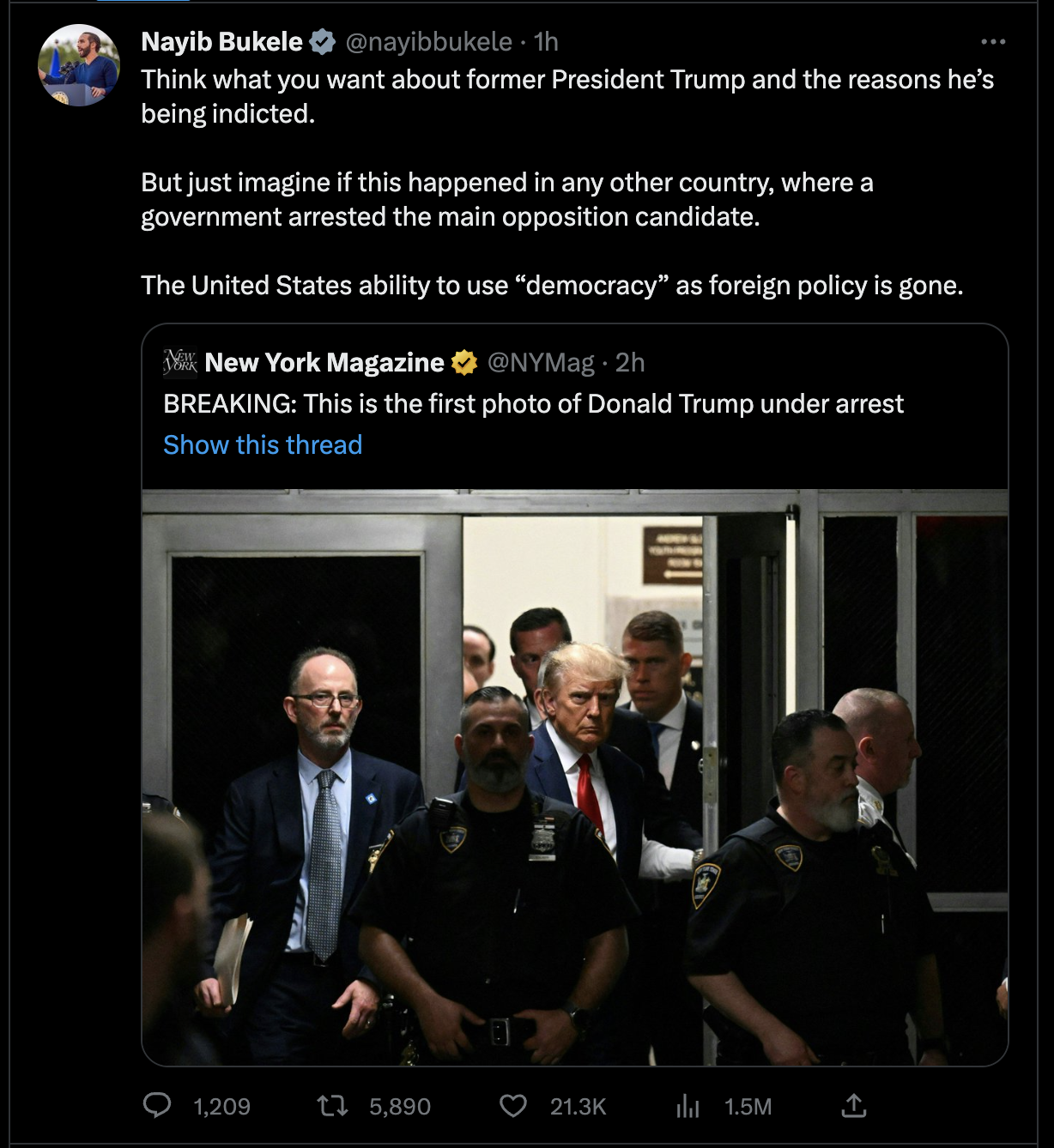Click the 1h timestamp of the tweet
Screen dimensions: 1054x1148
[546, 41]
